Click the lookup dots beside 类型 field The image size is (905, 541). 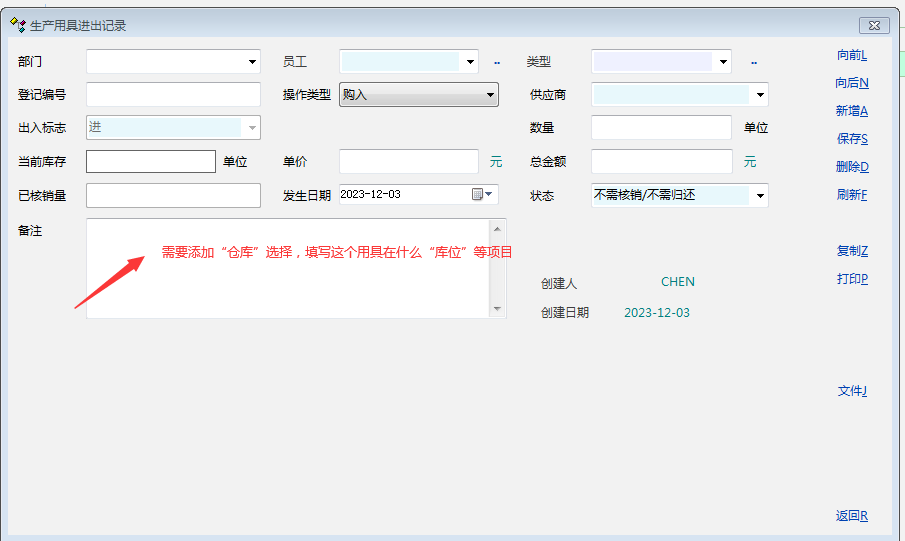pos(754,62)
